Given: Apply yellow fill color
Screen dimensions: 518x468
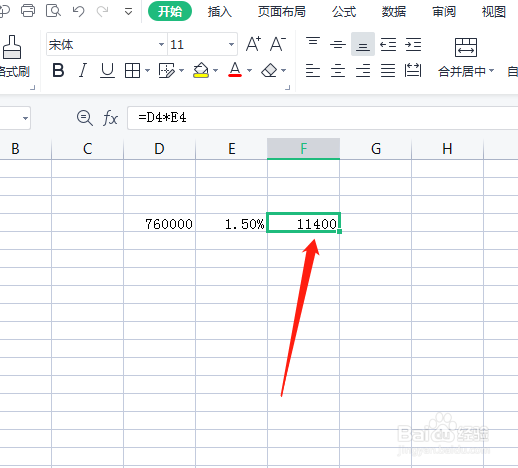Looking at the screenshot, I should coord(201,70).
